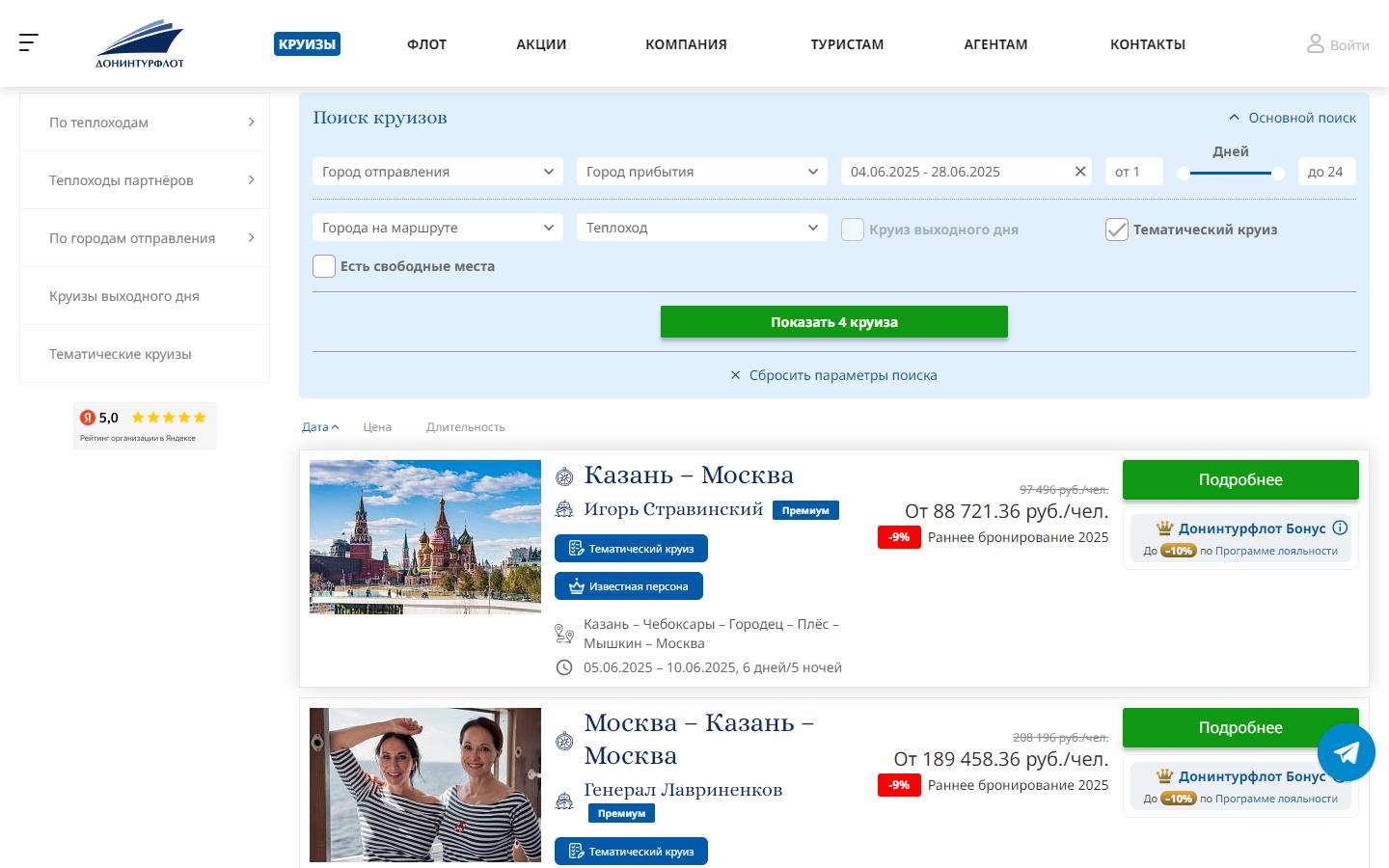Open the Теплоход dropdown

701,228
